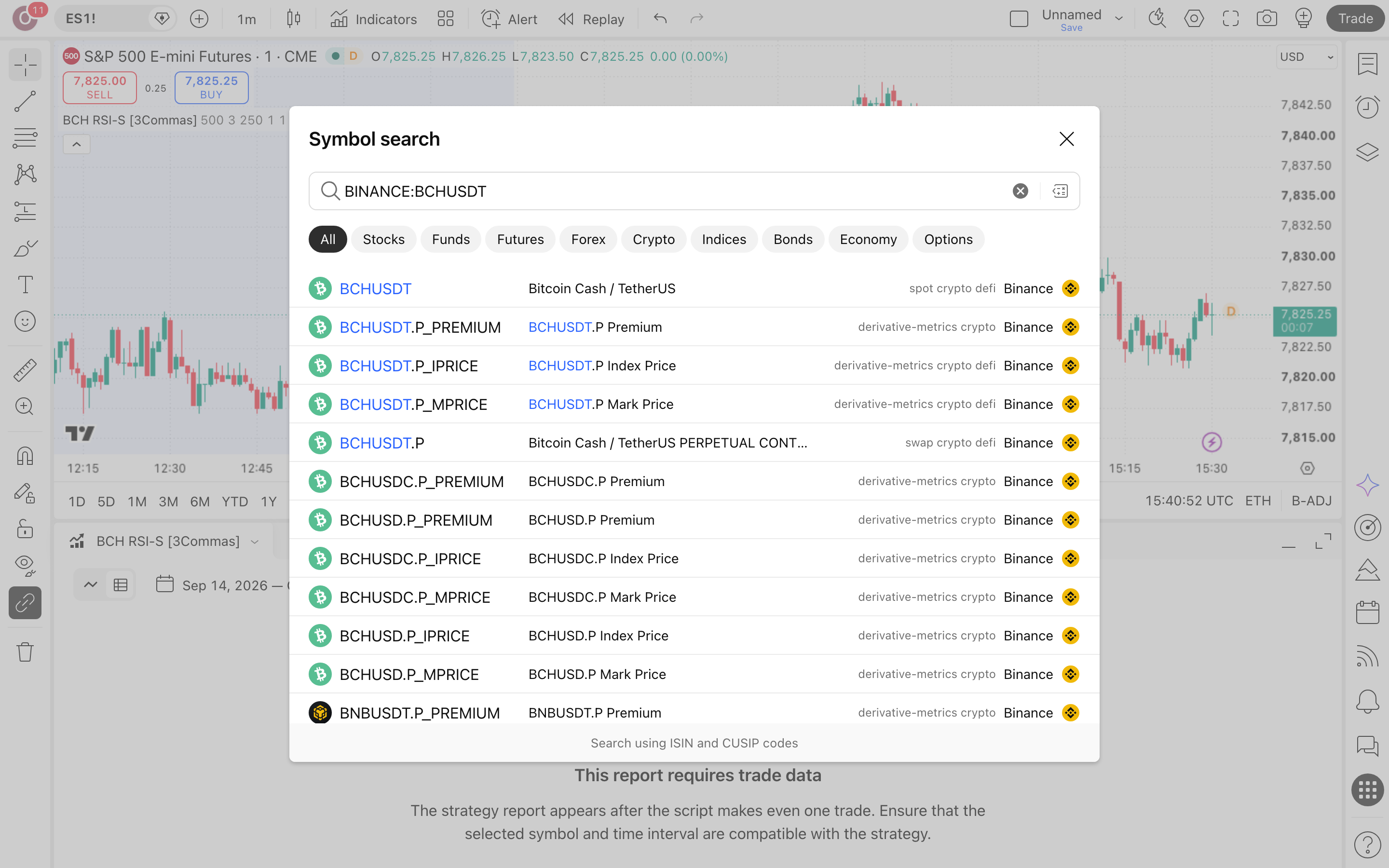Open the 1m interval dropdown
The height and width of the screenshot is (868, 1389).
pyautogui.click(x=247, y=19)
